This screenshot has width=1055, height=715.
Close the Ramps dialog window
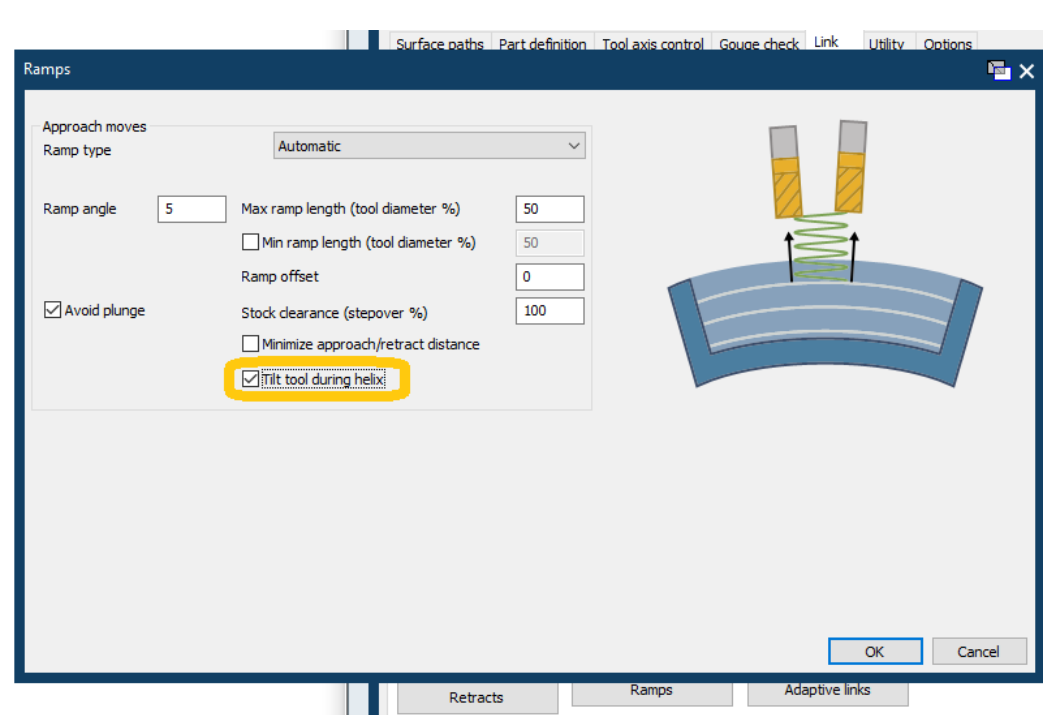click(x=1027, y=71)
